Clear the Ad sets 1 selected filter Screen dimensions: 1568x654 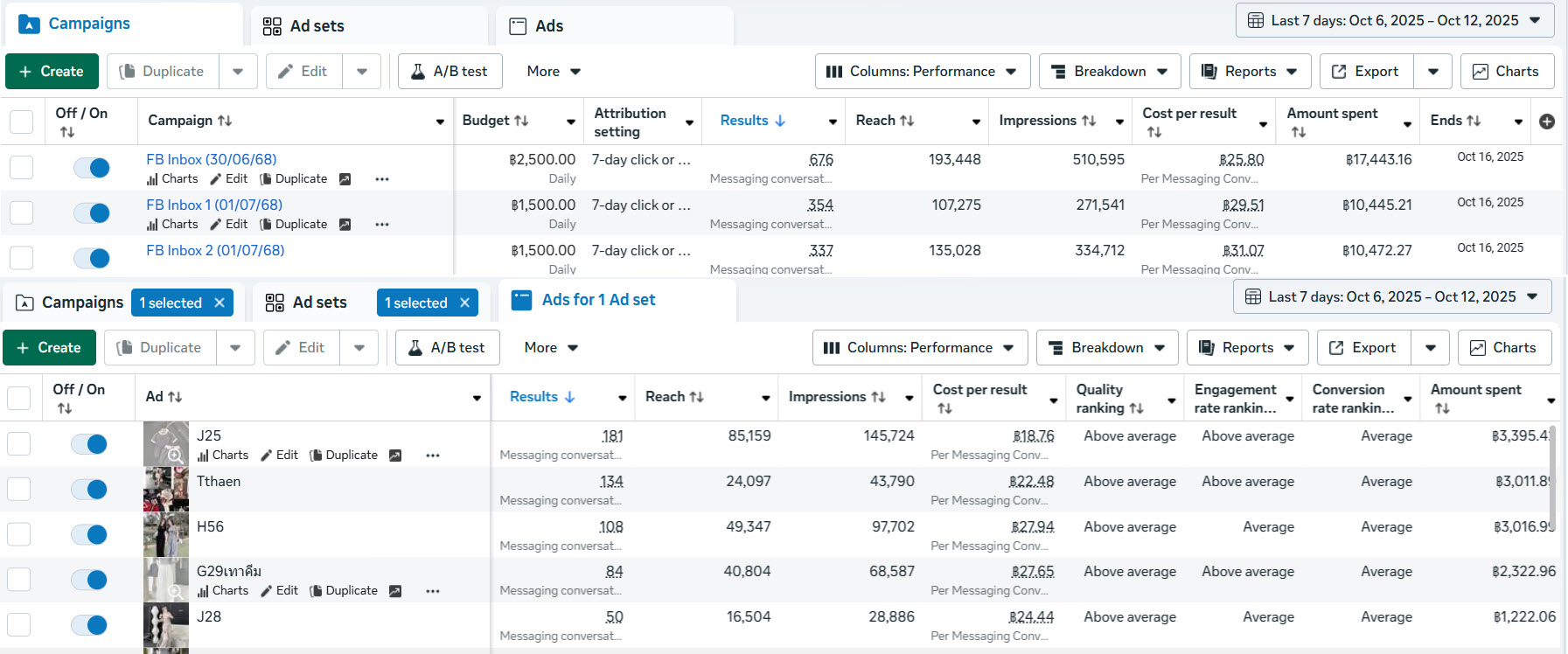tap(464, 303)
